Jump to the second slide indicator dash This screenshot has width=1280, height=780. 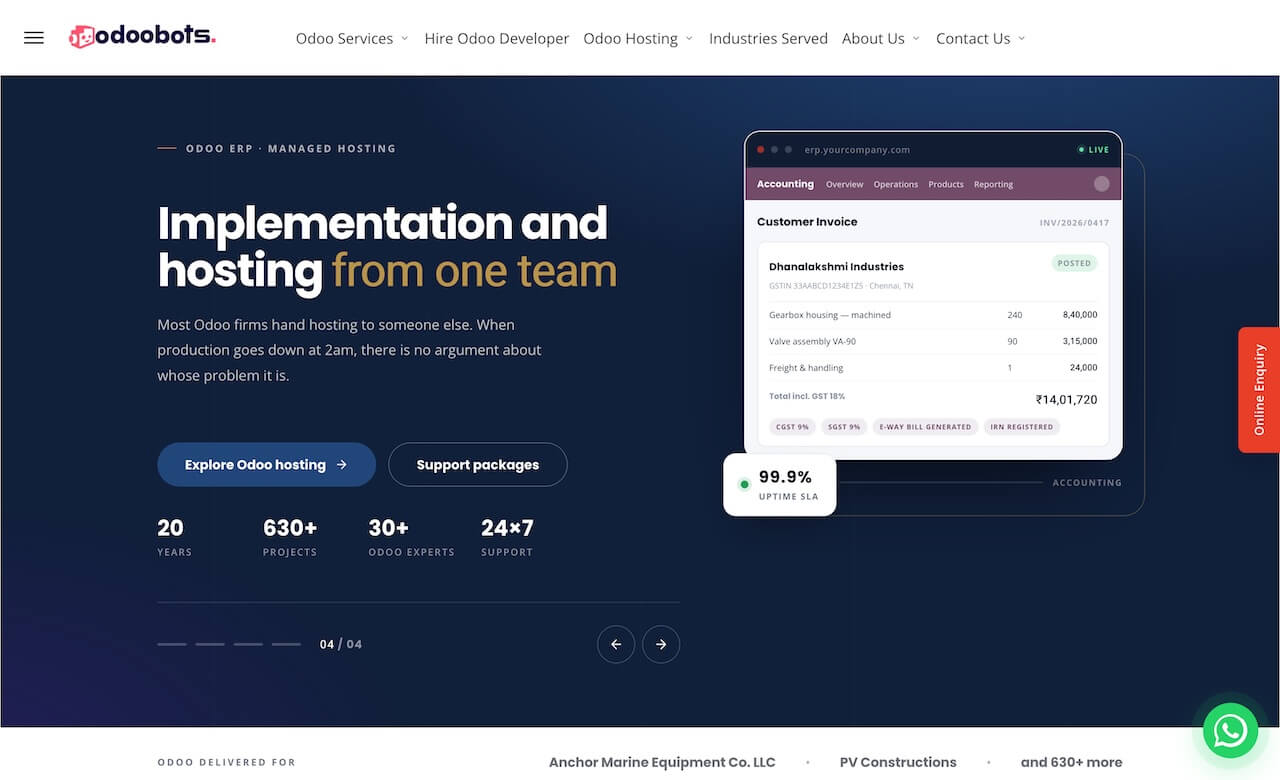210,644
